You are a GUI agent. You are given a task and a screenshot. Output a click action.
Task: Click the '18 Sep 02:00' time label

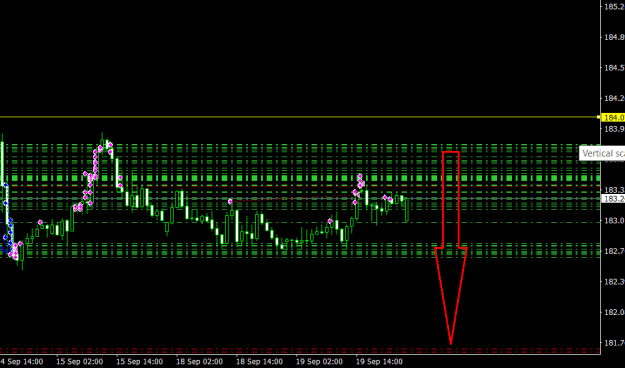pyautogui.click(x=199, y=362)
